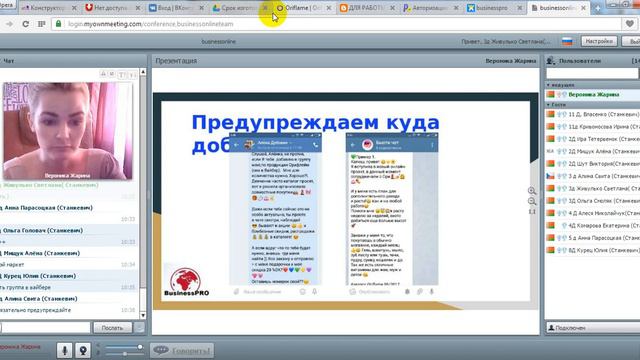Select user 4 Д Алеся Николайчук
Viewport: 640px width, 360px height.
[593, 213]
